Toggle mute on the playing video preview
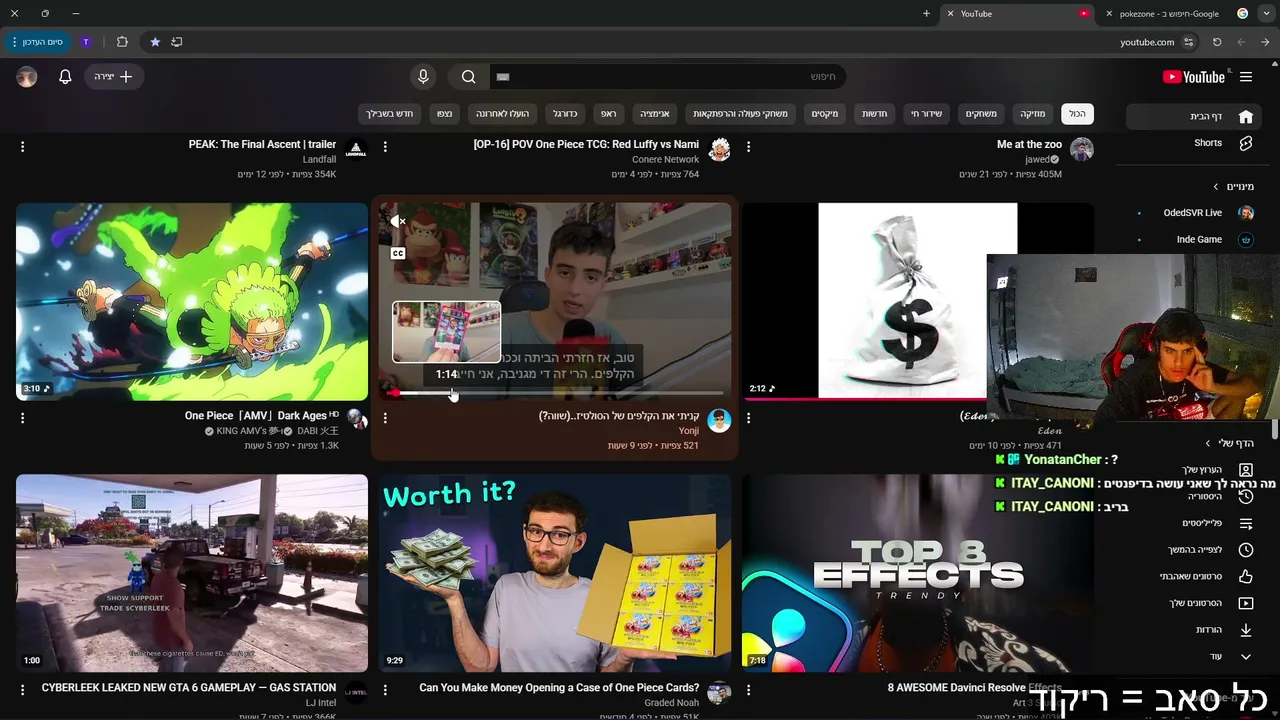This screenshot has width=1280, height=720. coord(398,222)
